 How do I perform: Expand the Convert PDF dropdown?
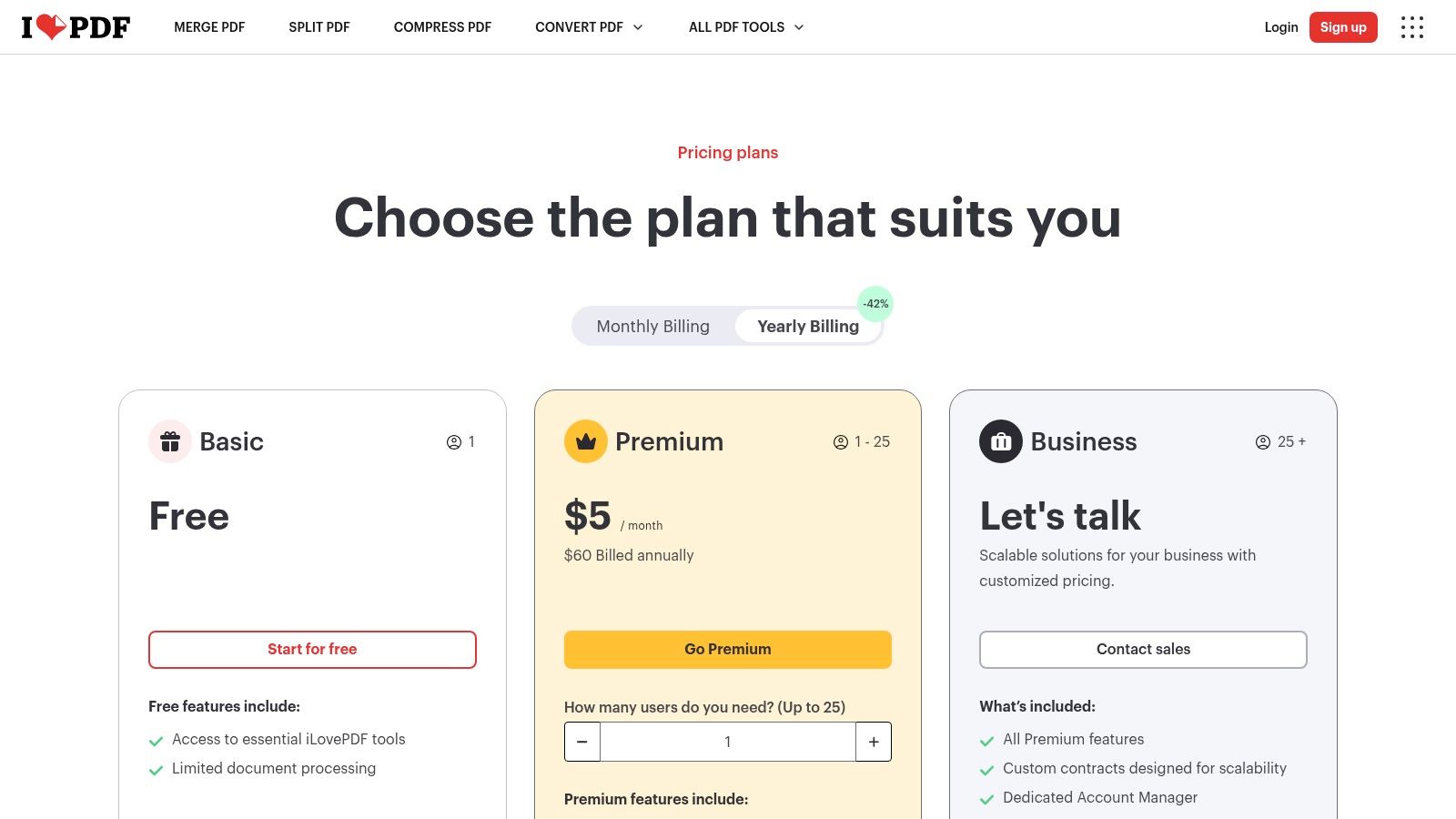[x=589, y=27]
